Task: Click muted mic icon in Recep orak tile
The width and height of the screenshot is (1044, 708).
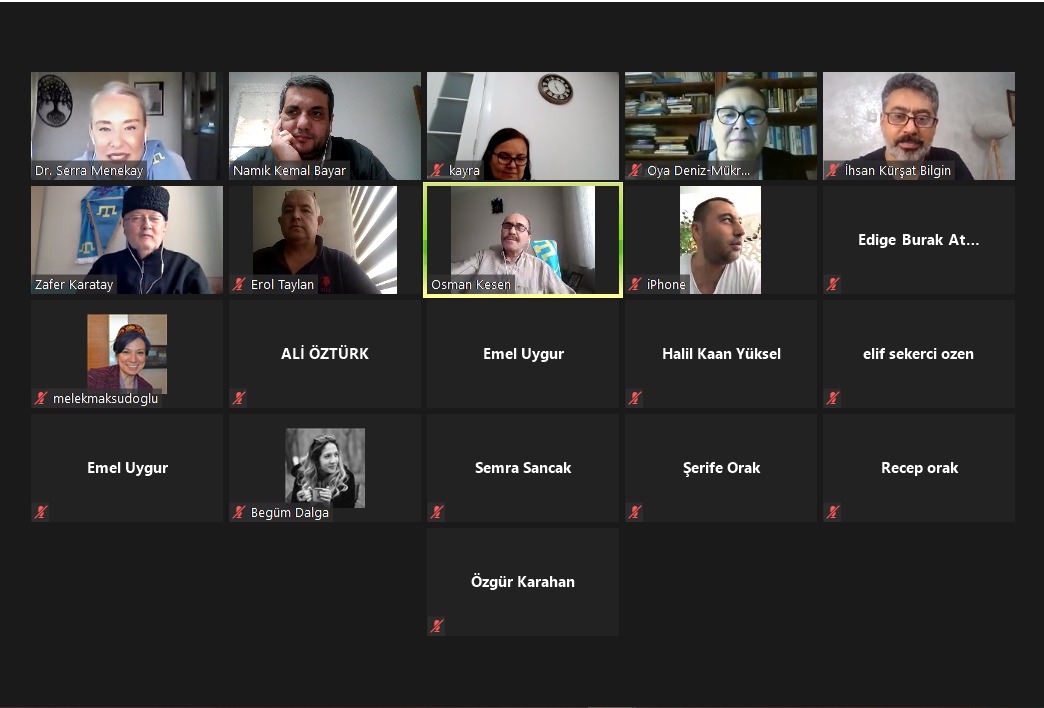Action: (x=832, y=512)
